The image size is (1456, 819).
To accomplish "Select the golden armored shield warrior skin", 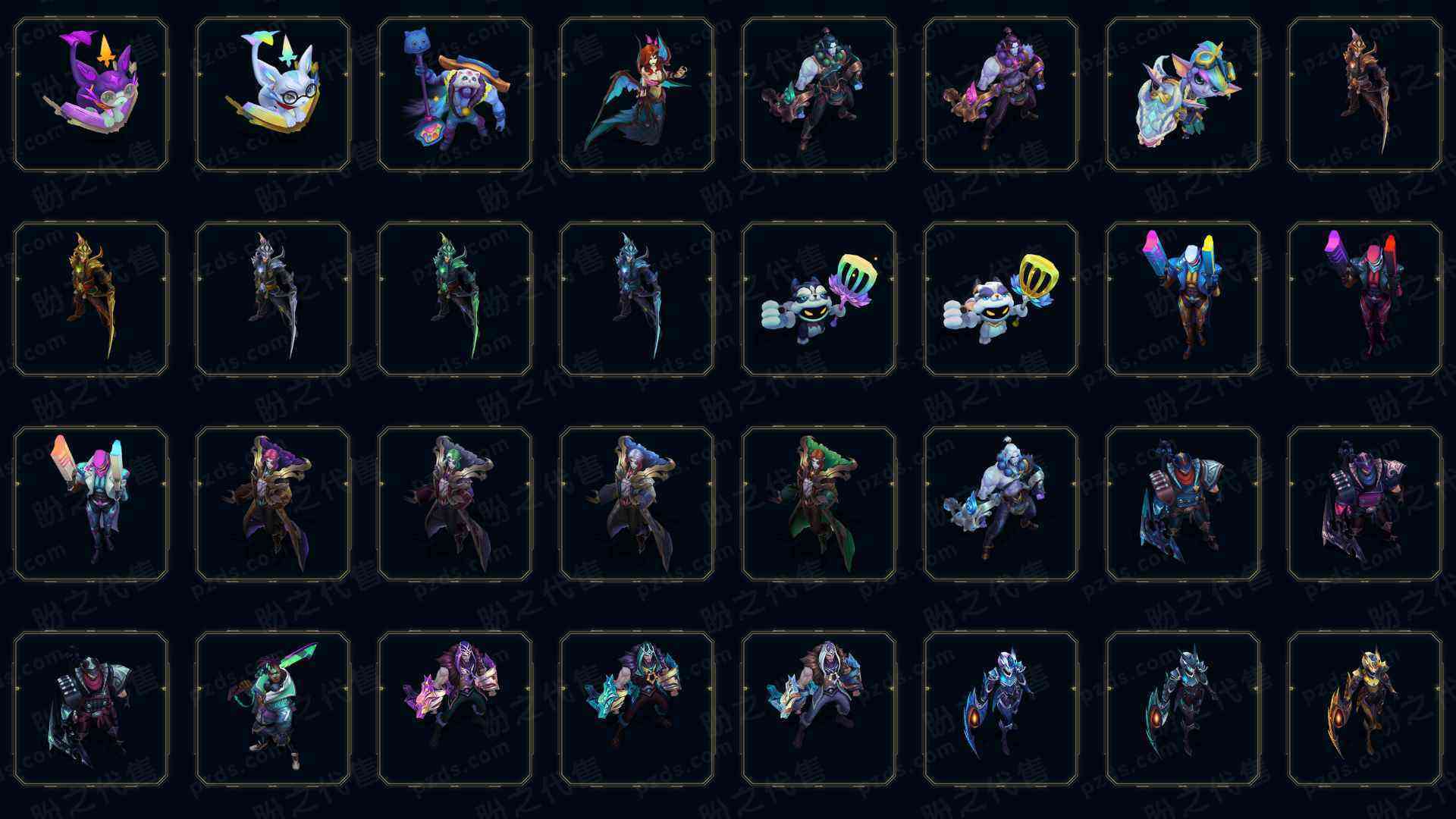I will click(1365, 708).
